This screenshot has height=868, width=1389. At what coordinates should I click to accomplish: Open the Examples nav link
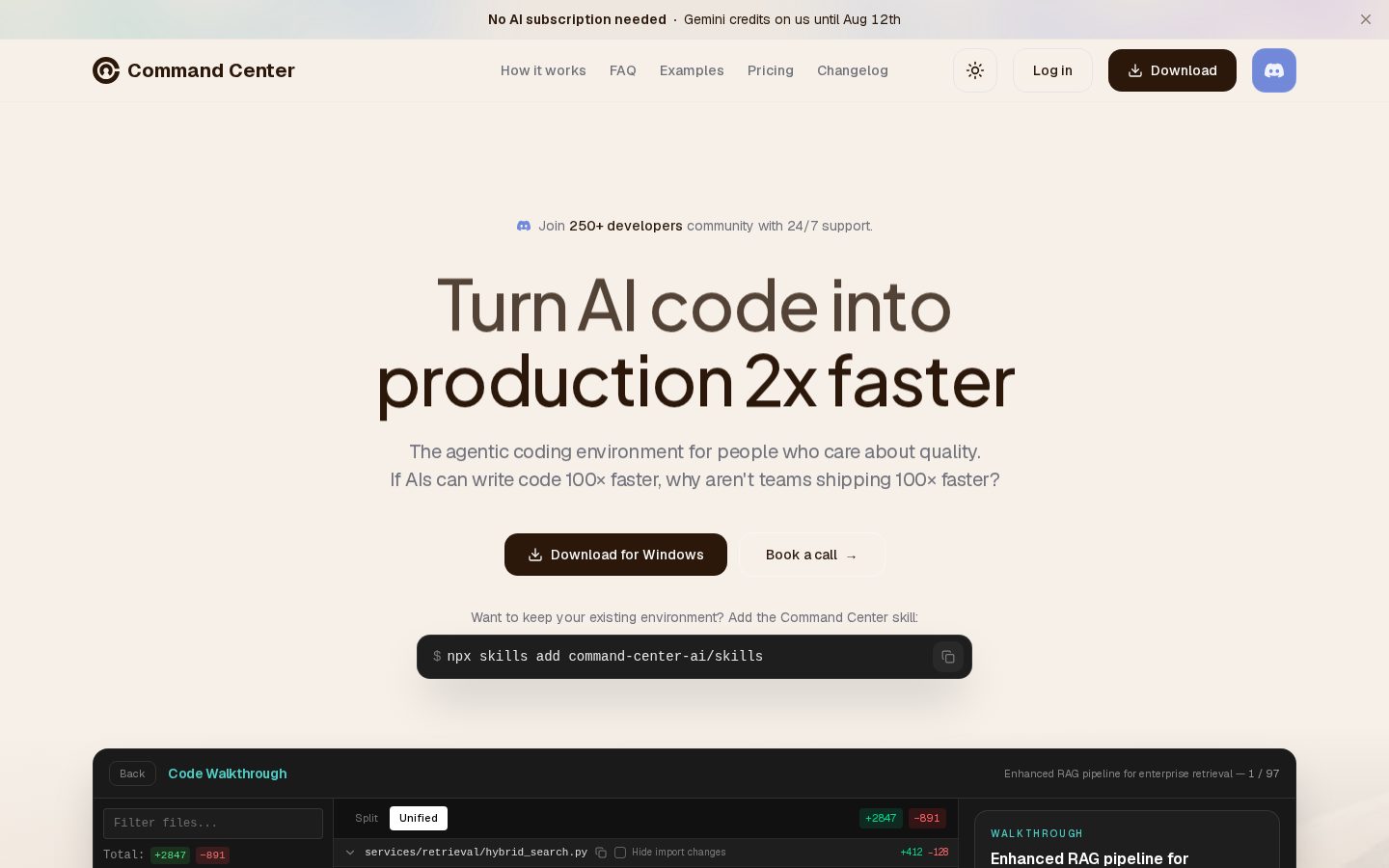[x=692, y=70]
